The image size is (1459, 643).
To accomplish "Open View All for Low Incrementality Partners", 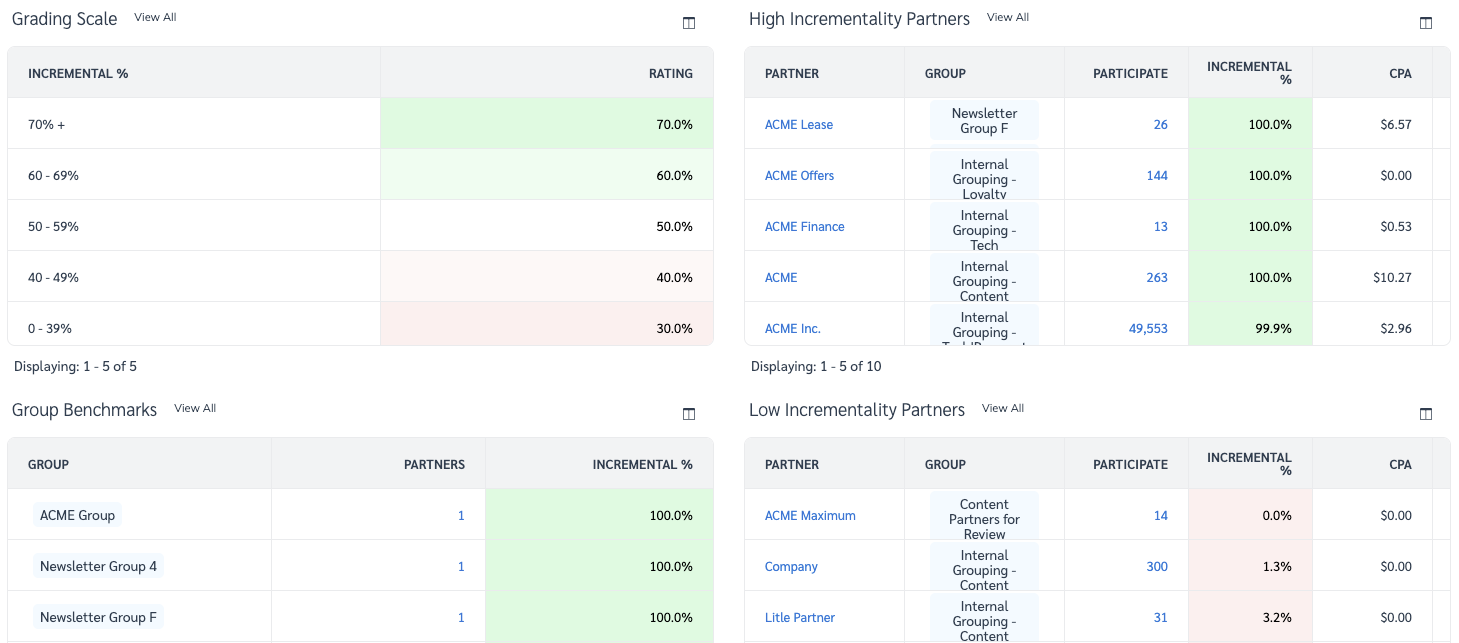I will pyautogui.click(x=1002, y=407).
